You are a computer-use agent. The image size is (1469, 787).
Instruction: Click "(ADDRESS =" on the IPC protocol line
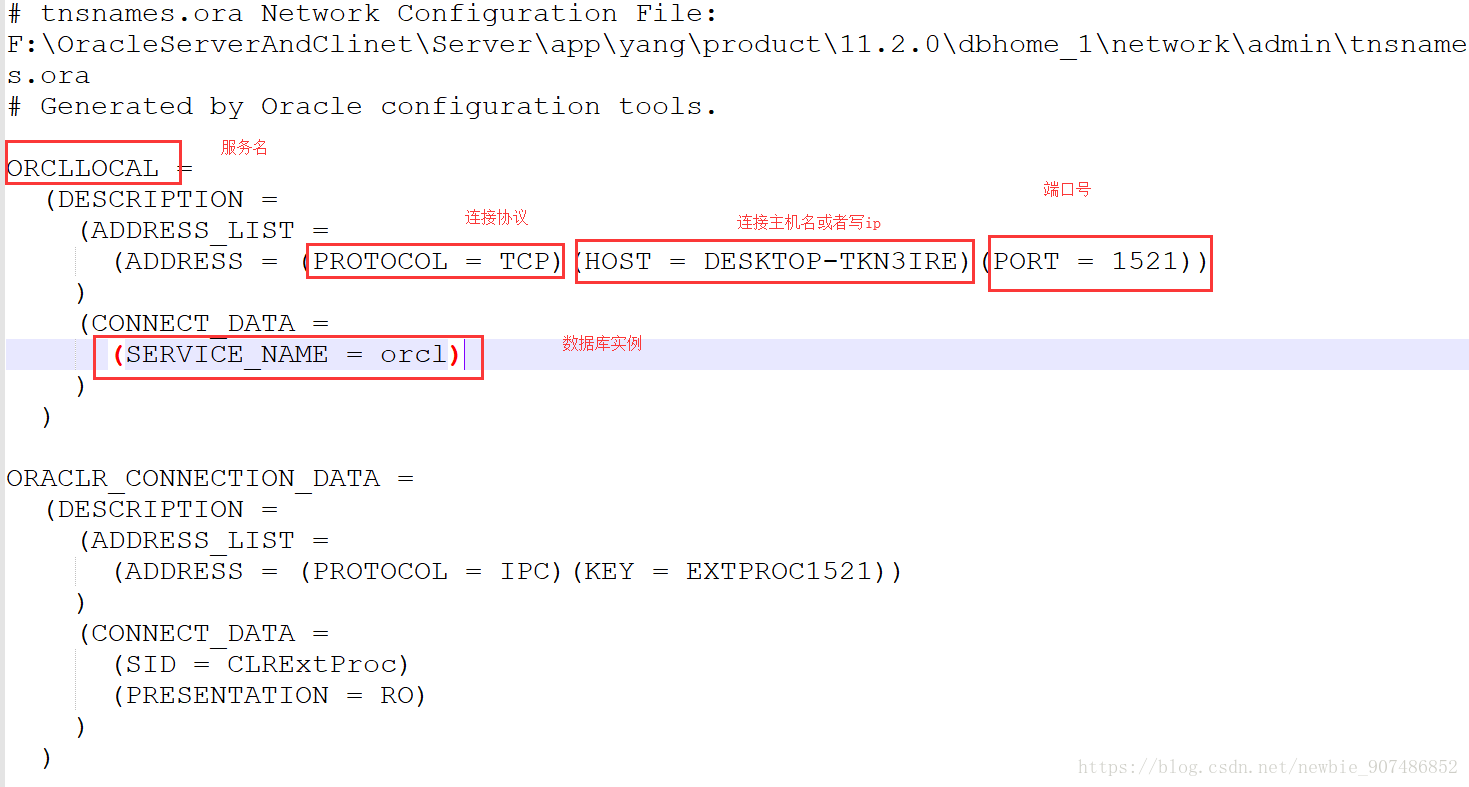pyautogui.click(x=196, y=572)
